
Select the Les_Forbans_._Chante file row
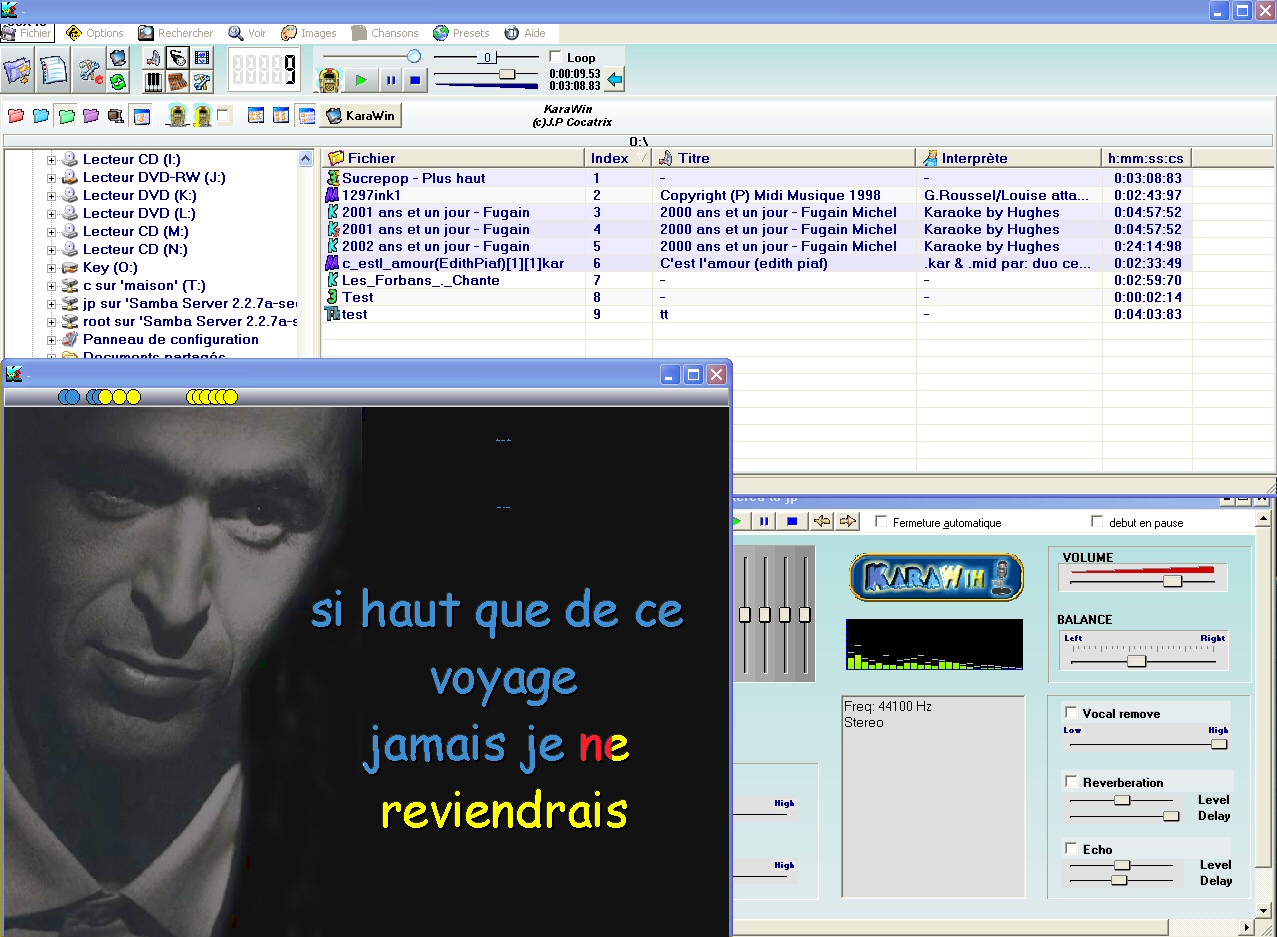coord(420,281)
